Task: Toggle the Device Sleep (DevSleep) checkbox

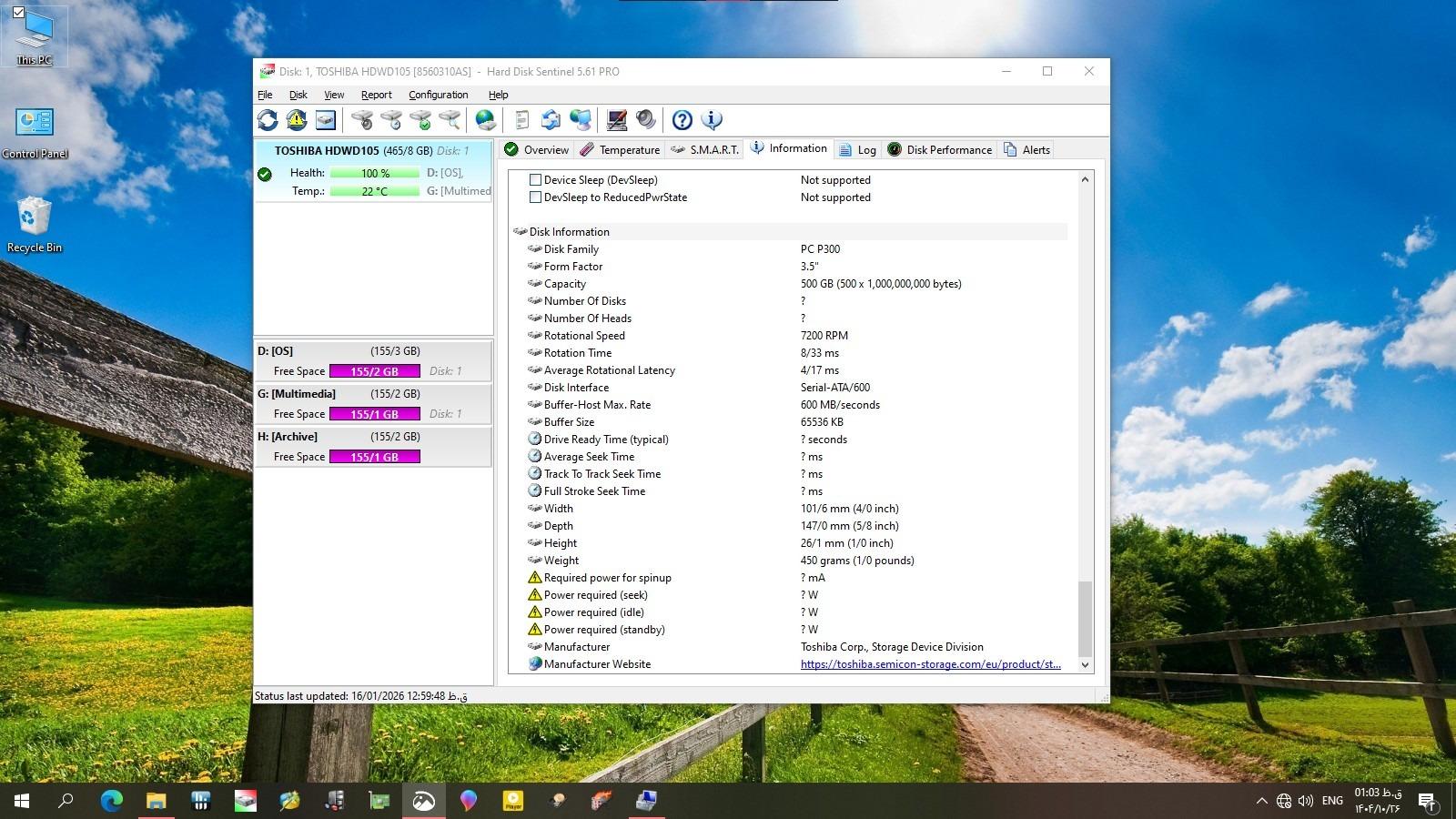Action: (x=536, y=180)
